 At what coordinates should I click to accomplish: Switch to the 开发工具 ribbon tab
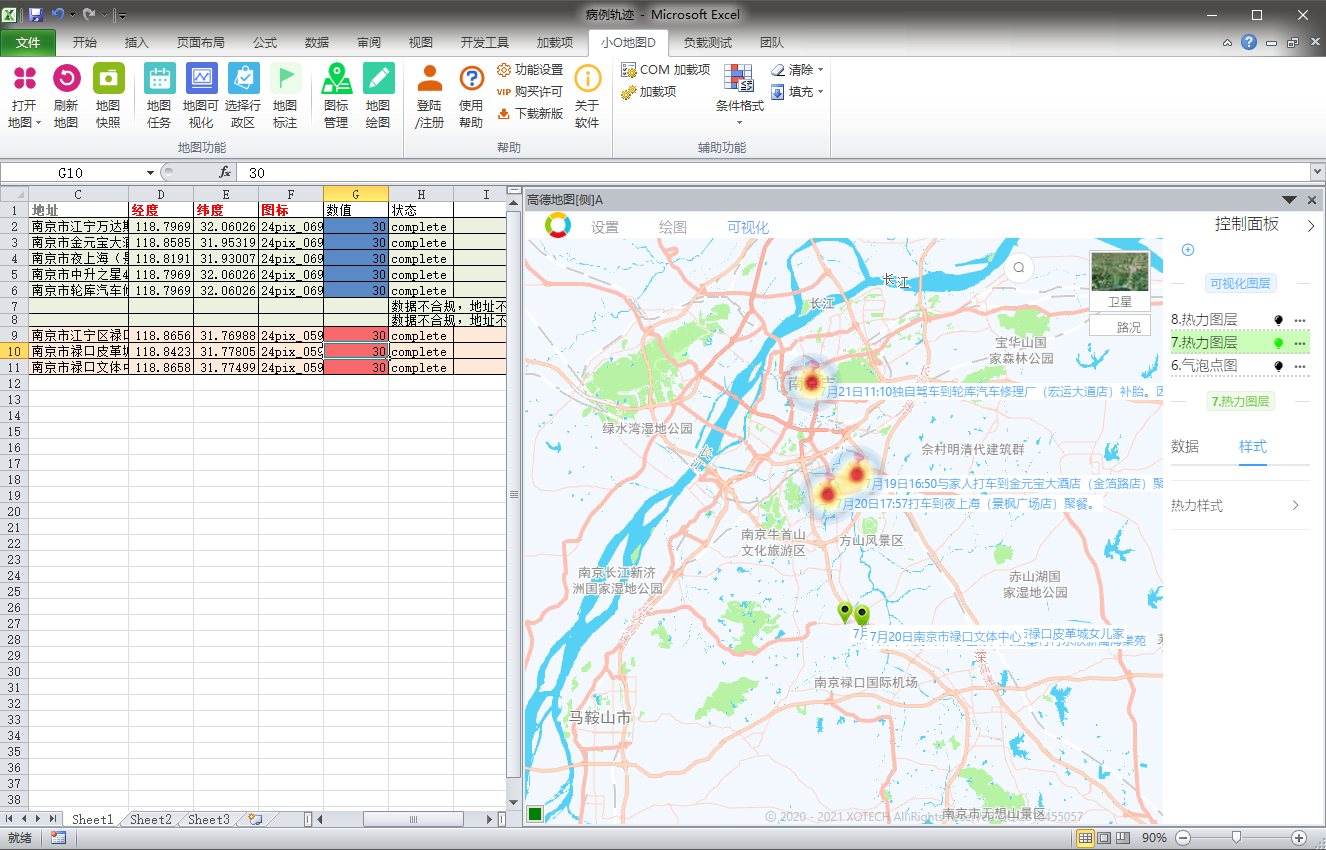click(485, 43)
